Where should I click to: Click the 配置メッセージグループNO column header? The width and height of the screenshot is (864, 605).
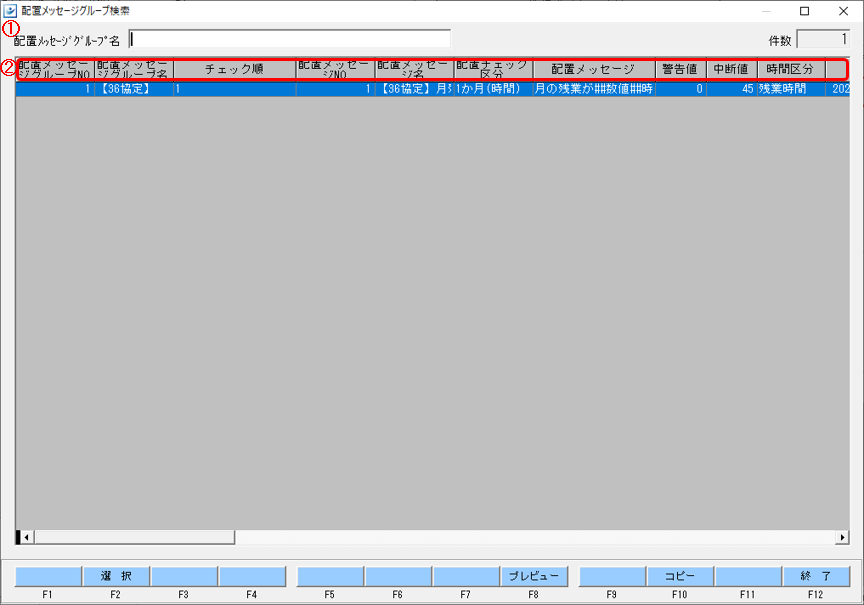[x=55, y=69]
